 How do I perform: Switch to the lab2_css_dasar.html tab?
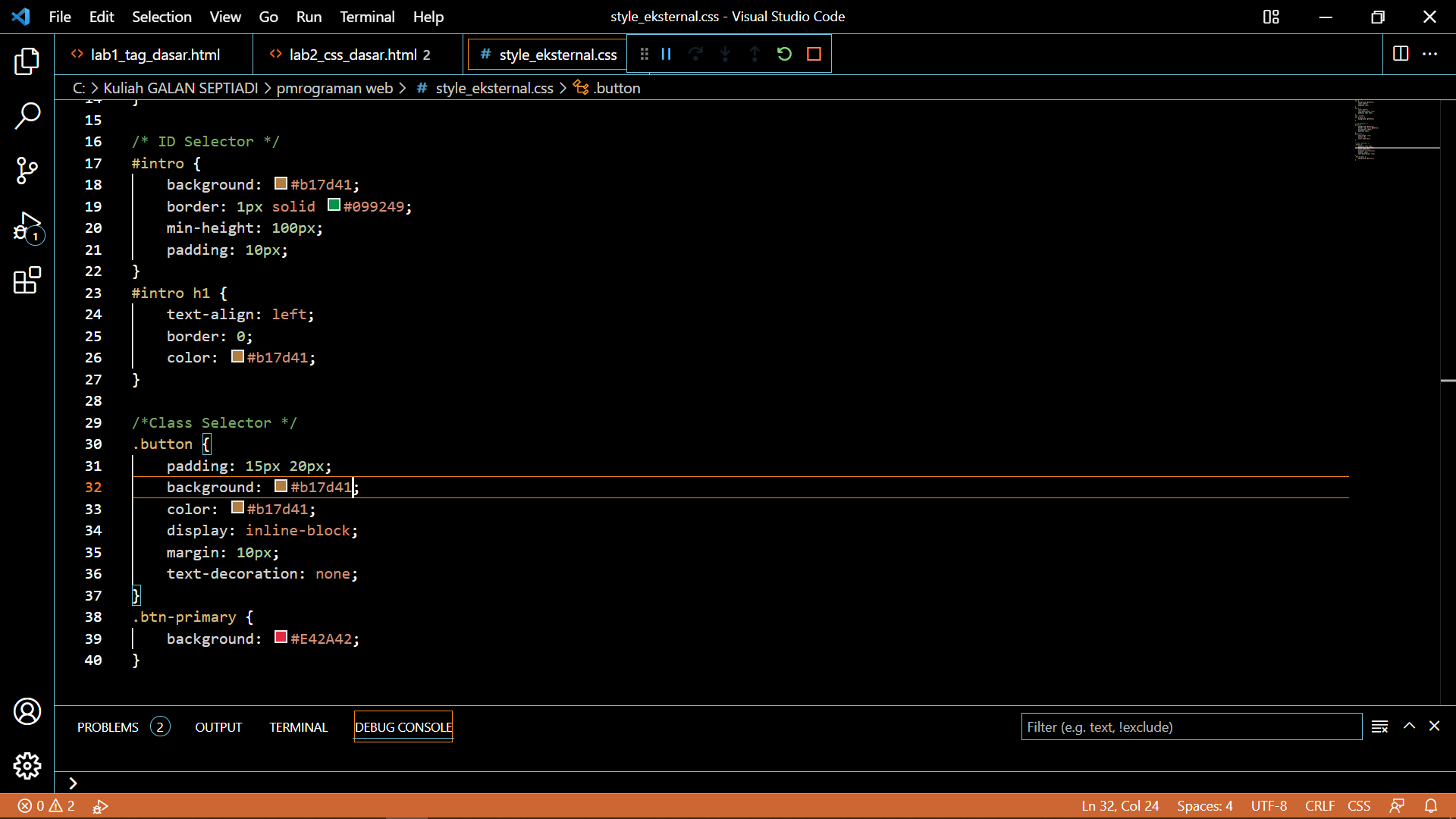point(353,55)
